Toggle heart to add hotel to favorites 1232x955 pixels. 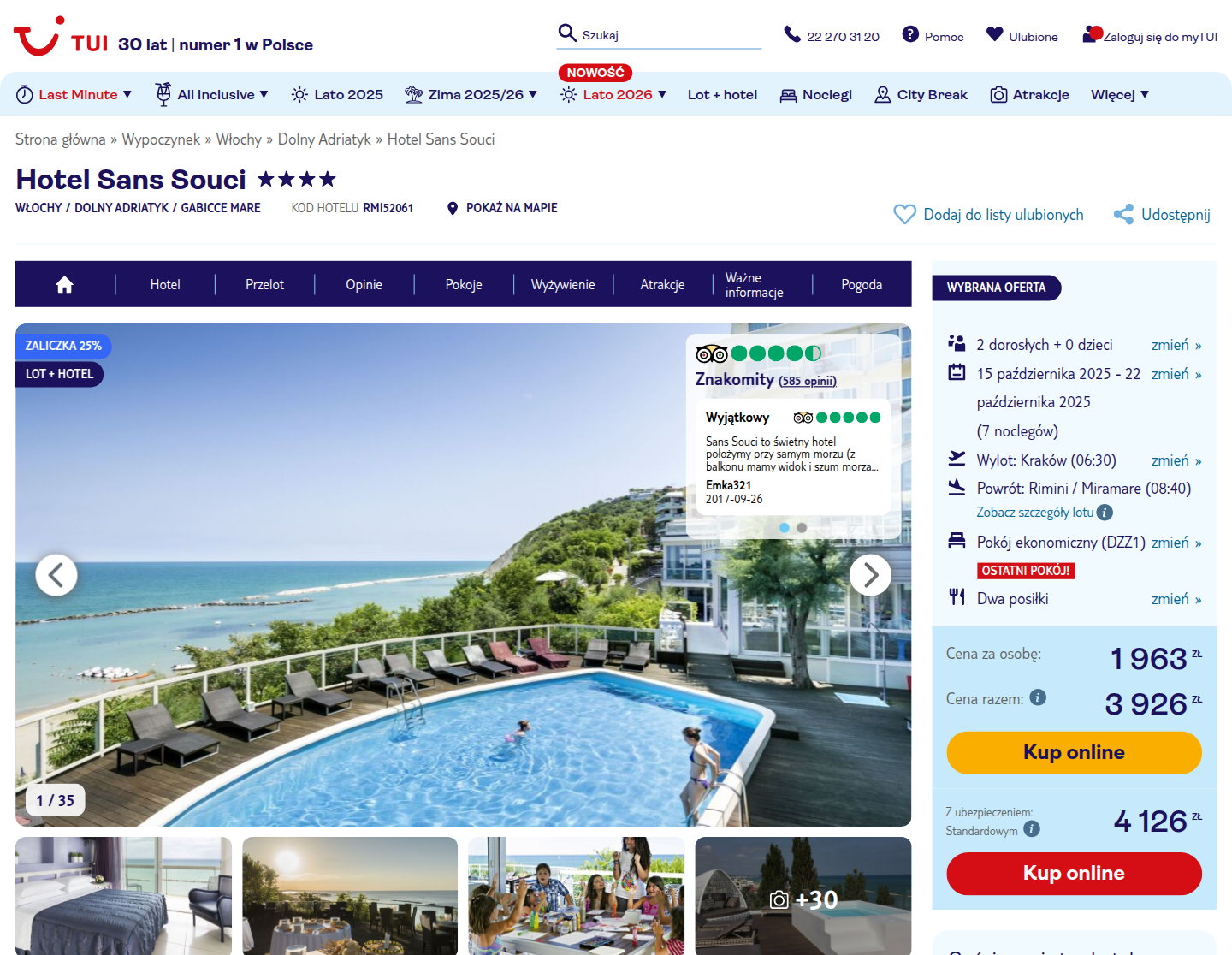coord(904,215)
